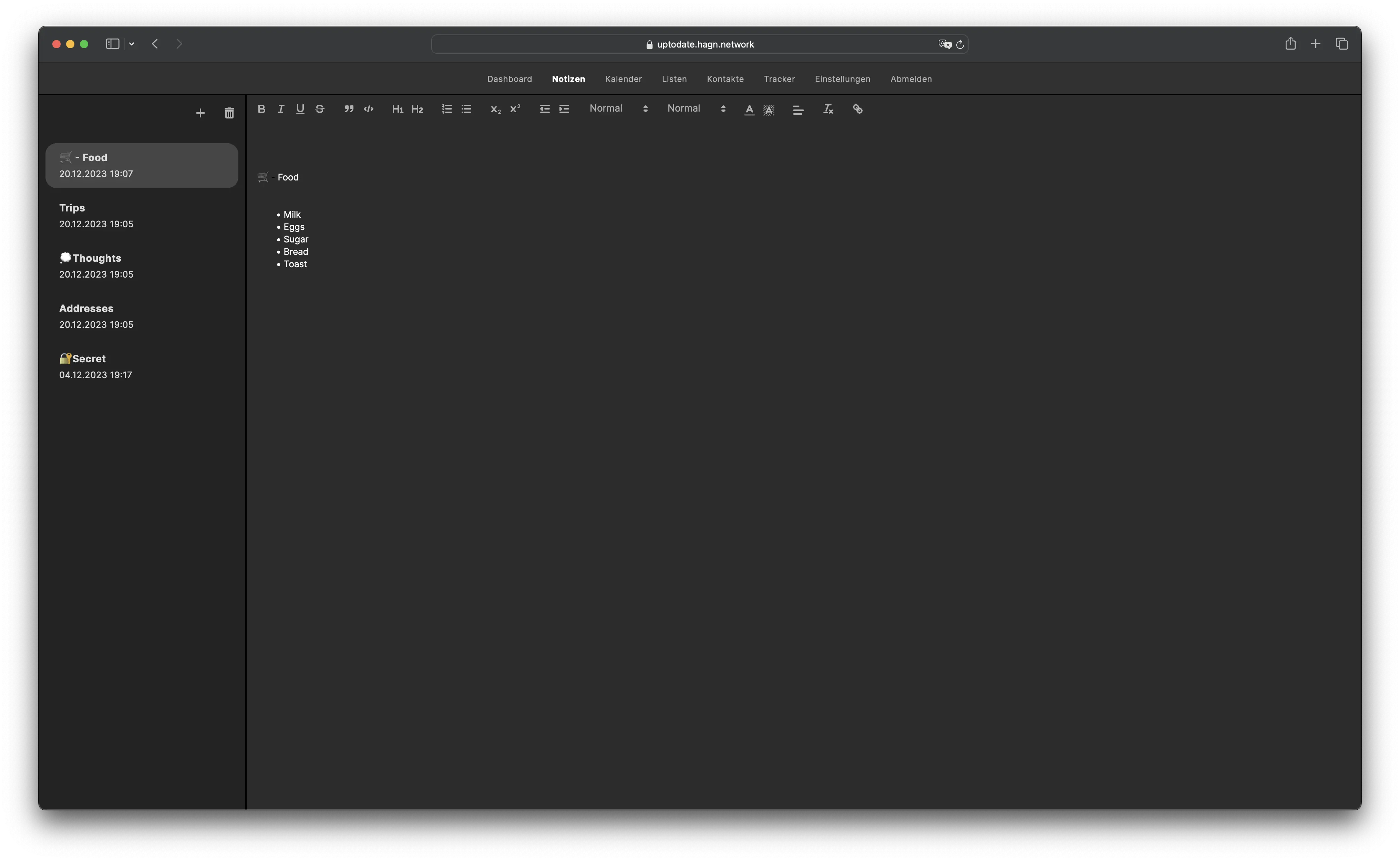Pick a text color
1400x861 pixels.
click(x=749, y=110)
